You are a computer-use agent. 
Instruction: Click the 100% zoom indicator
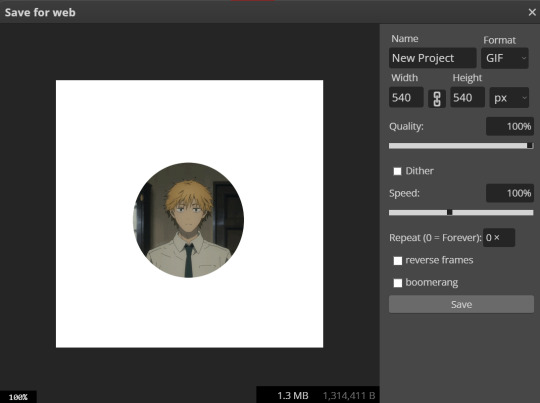[x=18, y=397]
